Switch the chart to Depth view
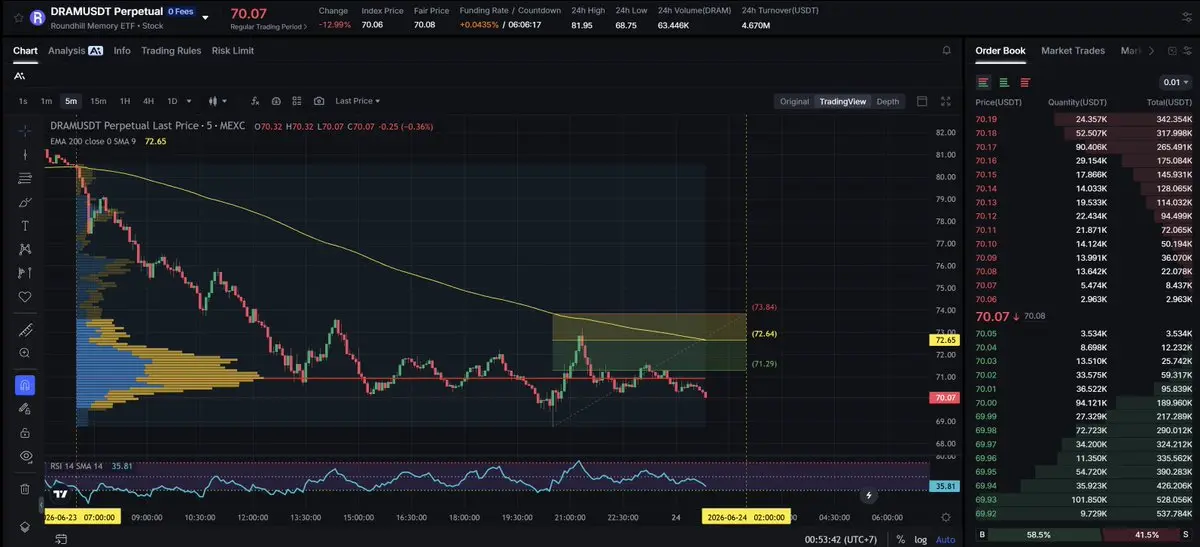The image size is (1200, 547). click(x=887, y=101)
